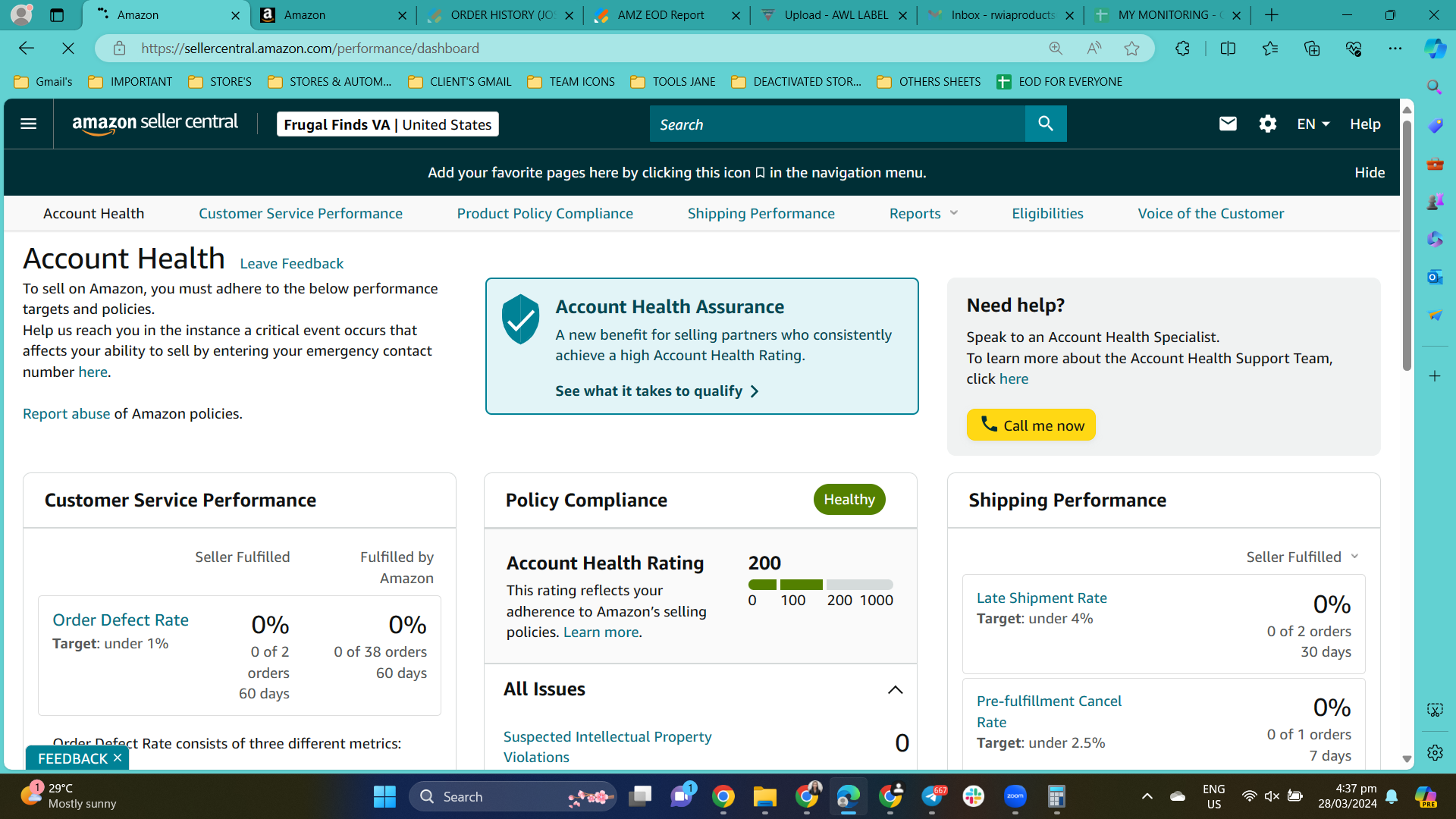
Task: Open the Eligibilities tab
Action: [x=1047, y=214]
